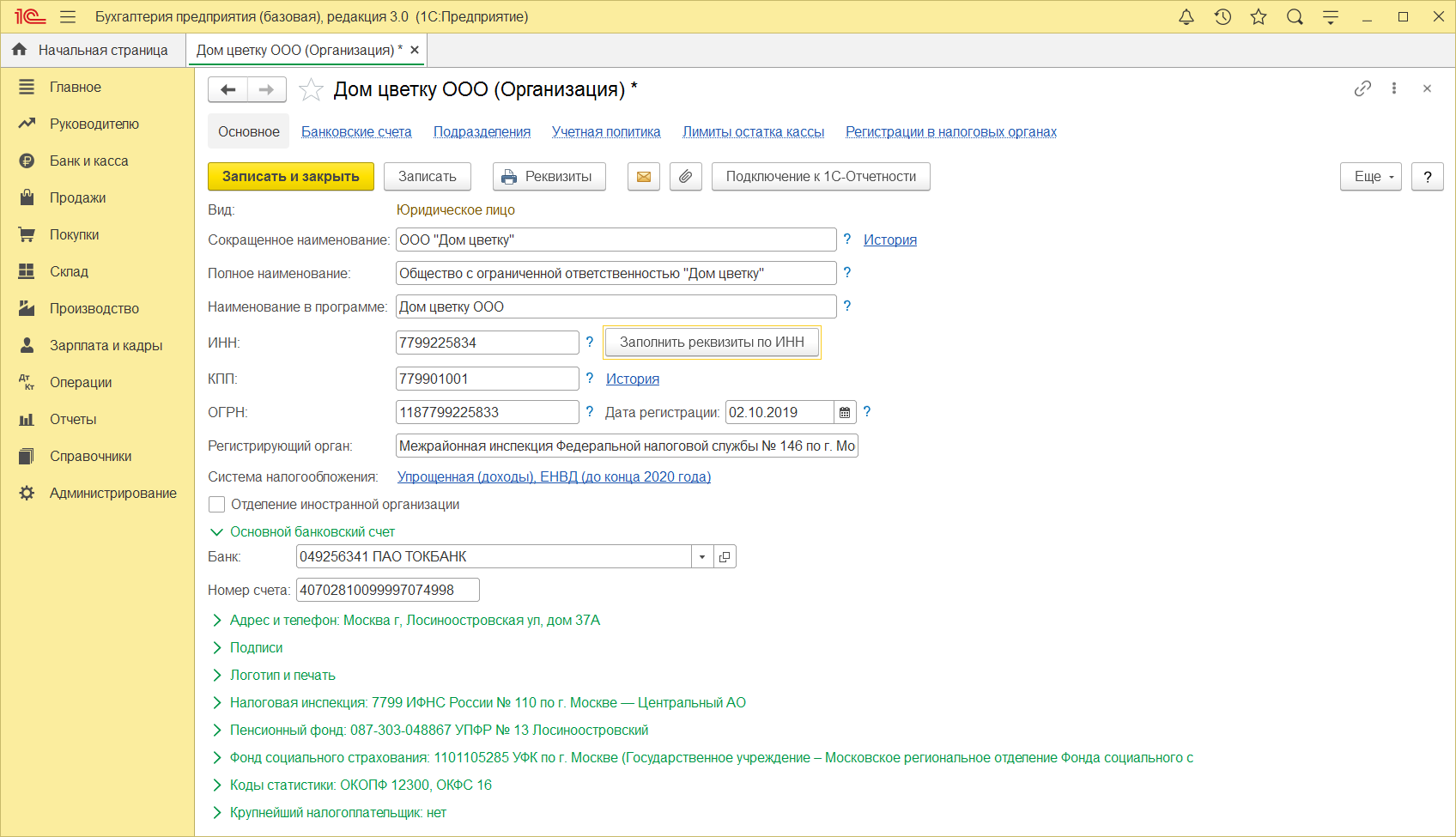Open service settings menu icon
The height and width of the screenshot is (837, 1456).
pyautogui.click(x=1331, y=17)
